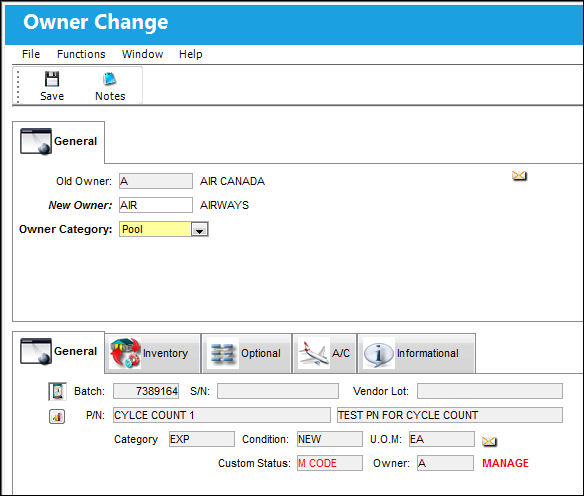Click the Old Owner input field
Viewport: 584px width, 496px height.
(156, 181)
